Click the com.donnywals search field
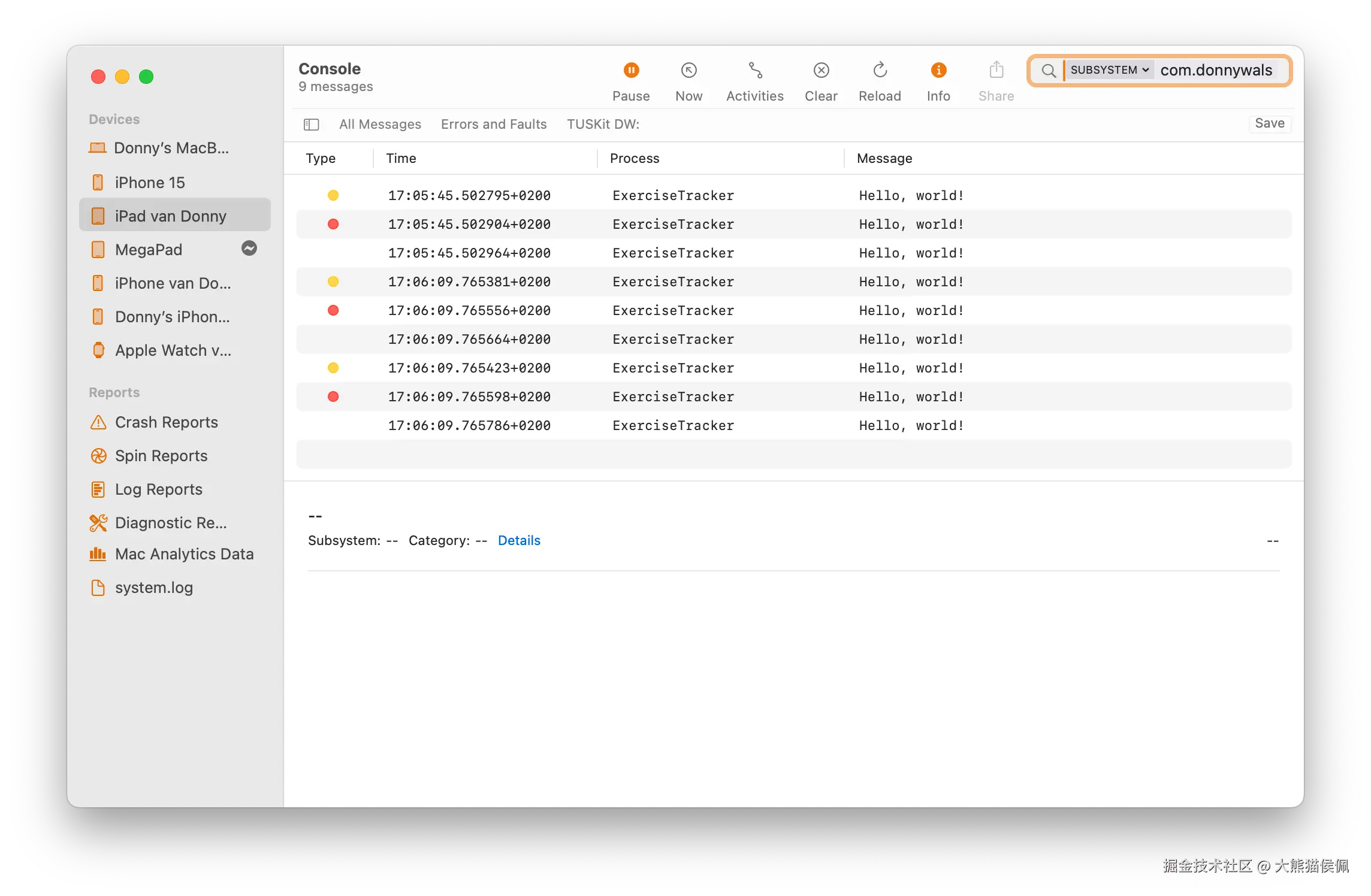1371x896 pixels. 1216,70
